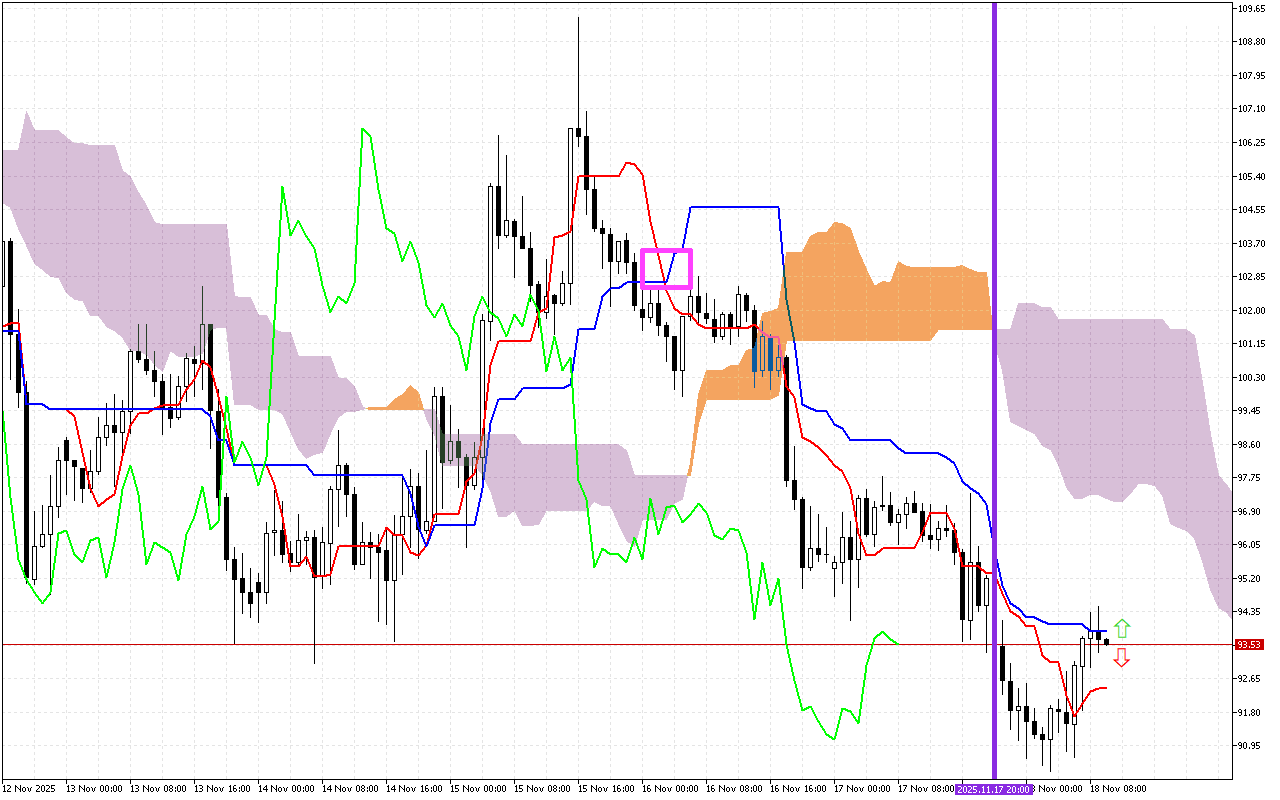Screen dimensions: 1280x800
Task: Click the highest candle wick peak
Action: coord(578,19)
